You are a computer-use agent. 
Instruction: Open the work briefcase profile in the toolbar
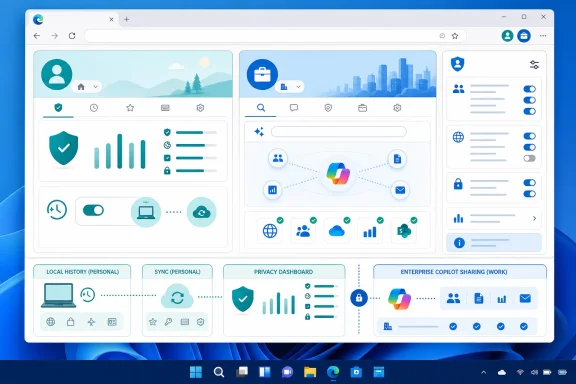tap(524, 36)
